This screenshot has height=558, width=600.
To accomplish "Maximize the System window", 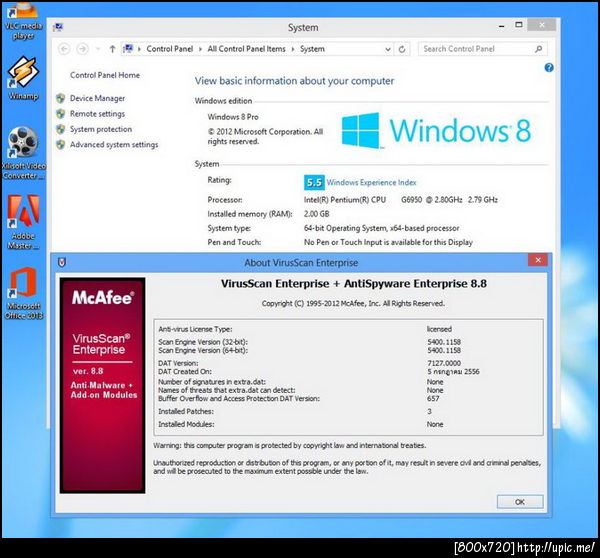I will tap(518, 25).
